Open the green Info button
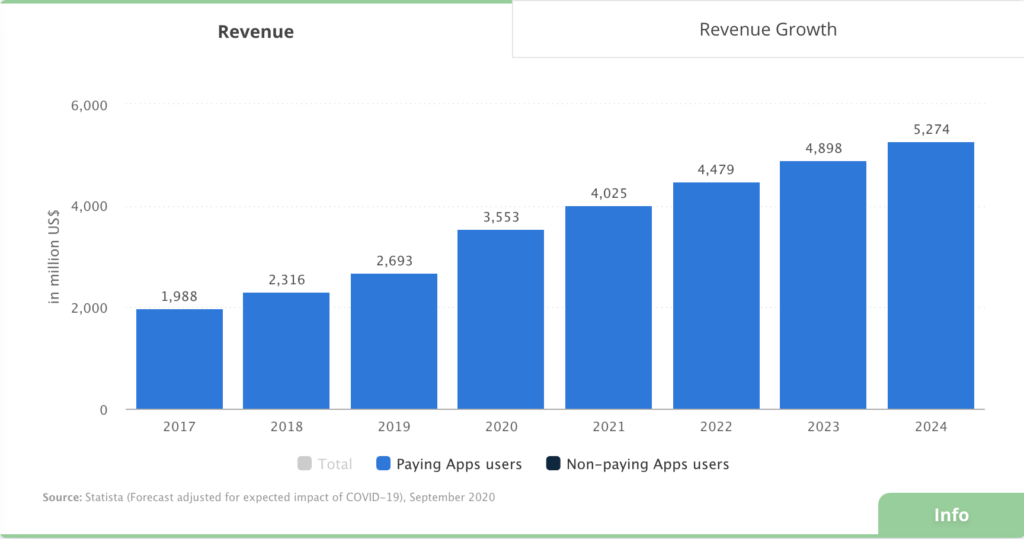The height and width of the screenshot is (539, 1024). pyautogui.click(x=950, y=514)
